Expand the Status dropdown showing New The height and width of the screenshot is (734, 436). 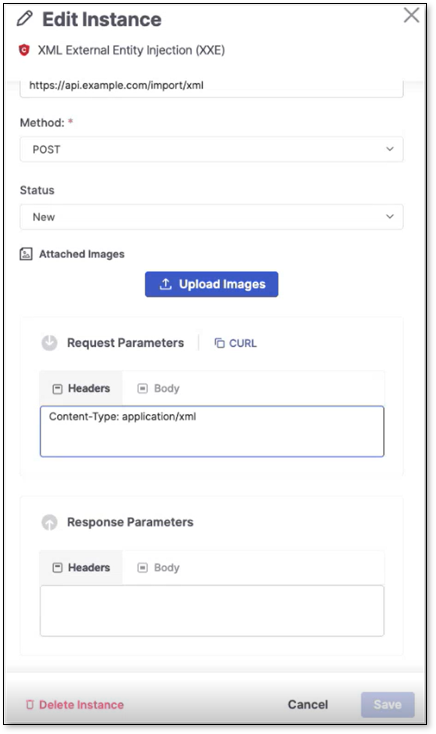click(x=211, y=217)
